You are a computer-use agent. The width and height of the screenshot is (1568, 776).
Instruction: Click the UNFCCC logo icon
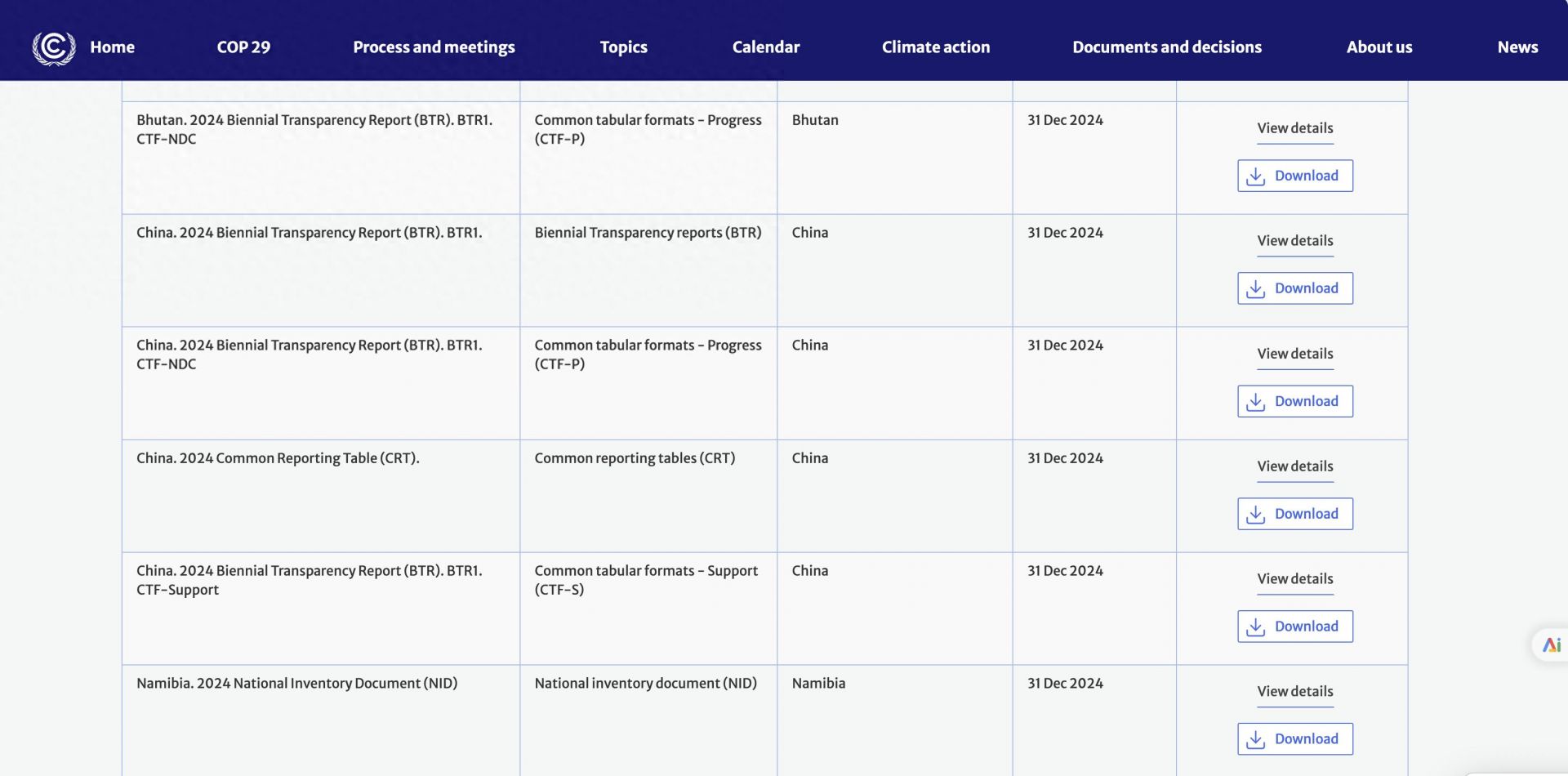[54, 47]
